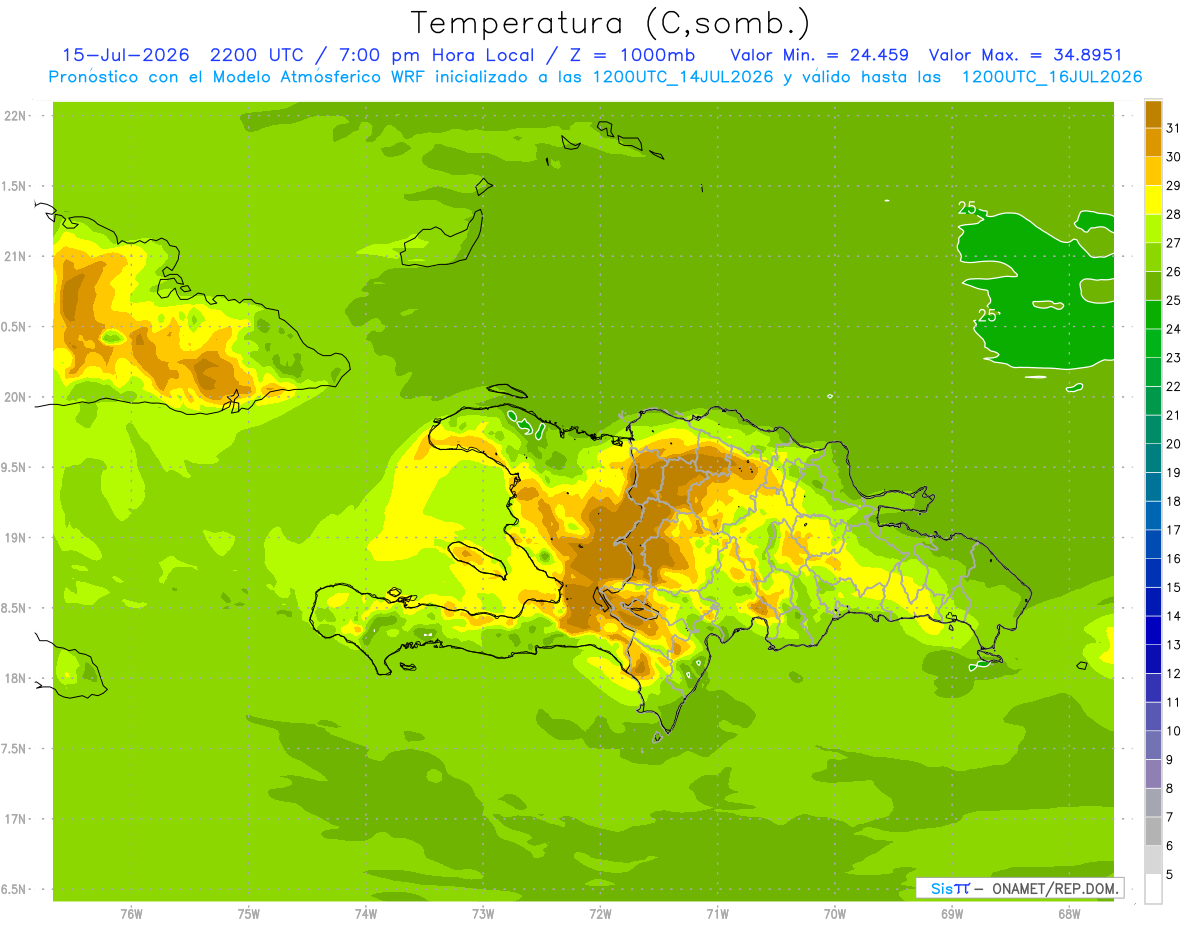Click latitude label "17N"

14,819
